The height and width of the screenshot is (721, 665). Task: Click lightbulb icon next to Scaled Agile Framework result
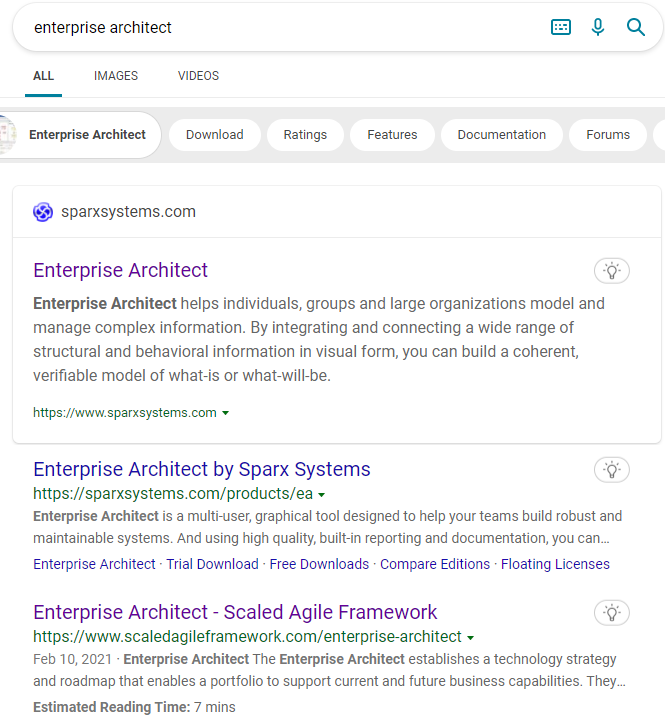click(x=612, y=613)
